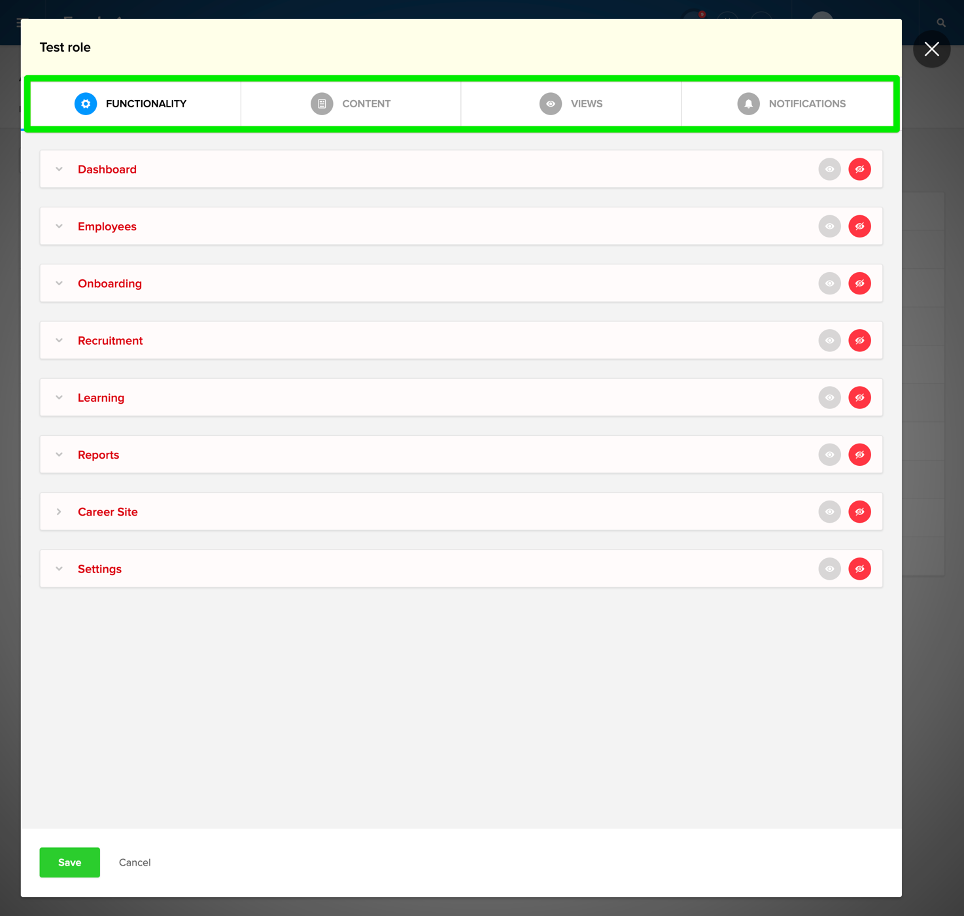This screenshot has height=916, width=964.
Task: Enable visibility for Learning row
Action: click(829, 398)
